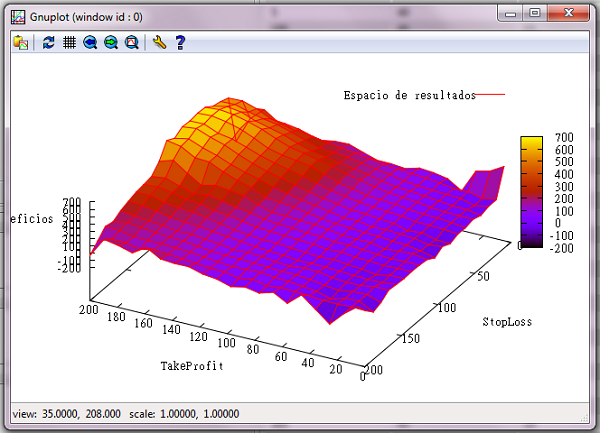
Task: Click the 'Espacio de resultados' legend entry
Action: [409, 95]
